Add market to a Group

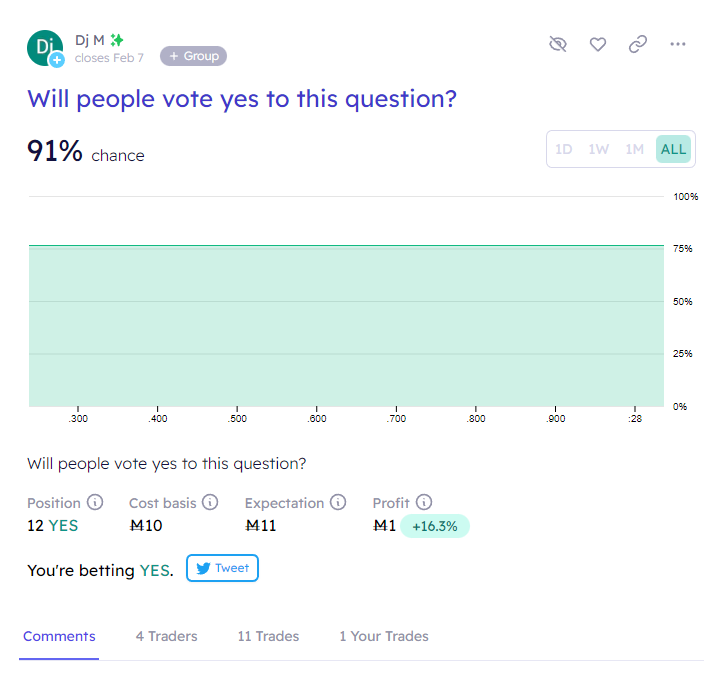(x=194, y=56)
